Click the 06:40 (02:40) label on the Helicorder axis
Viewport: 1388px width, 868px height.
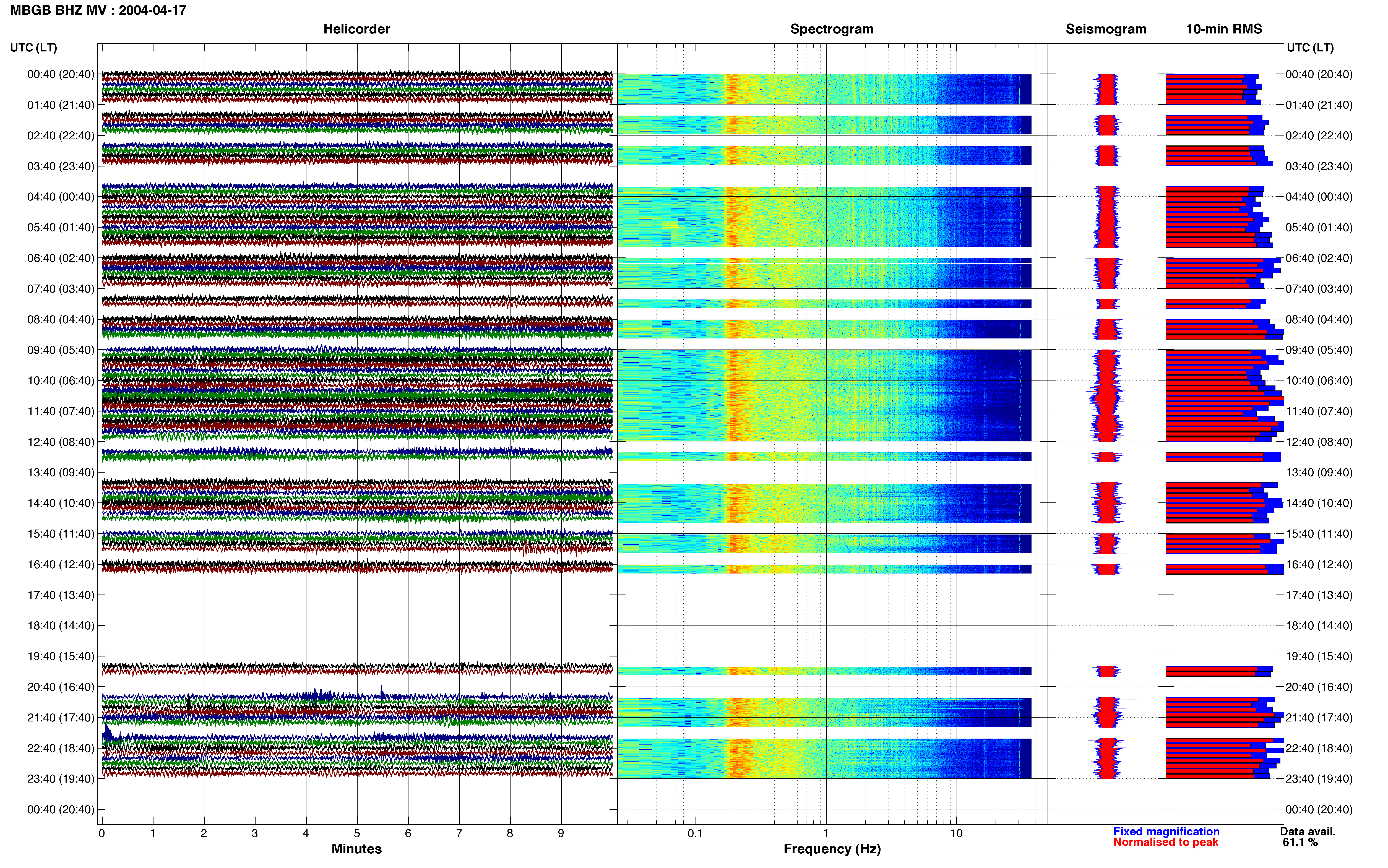61,258
